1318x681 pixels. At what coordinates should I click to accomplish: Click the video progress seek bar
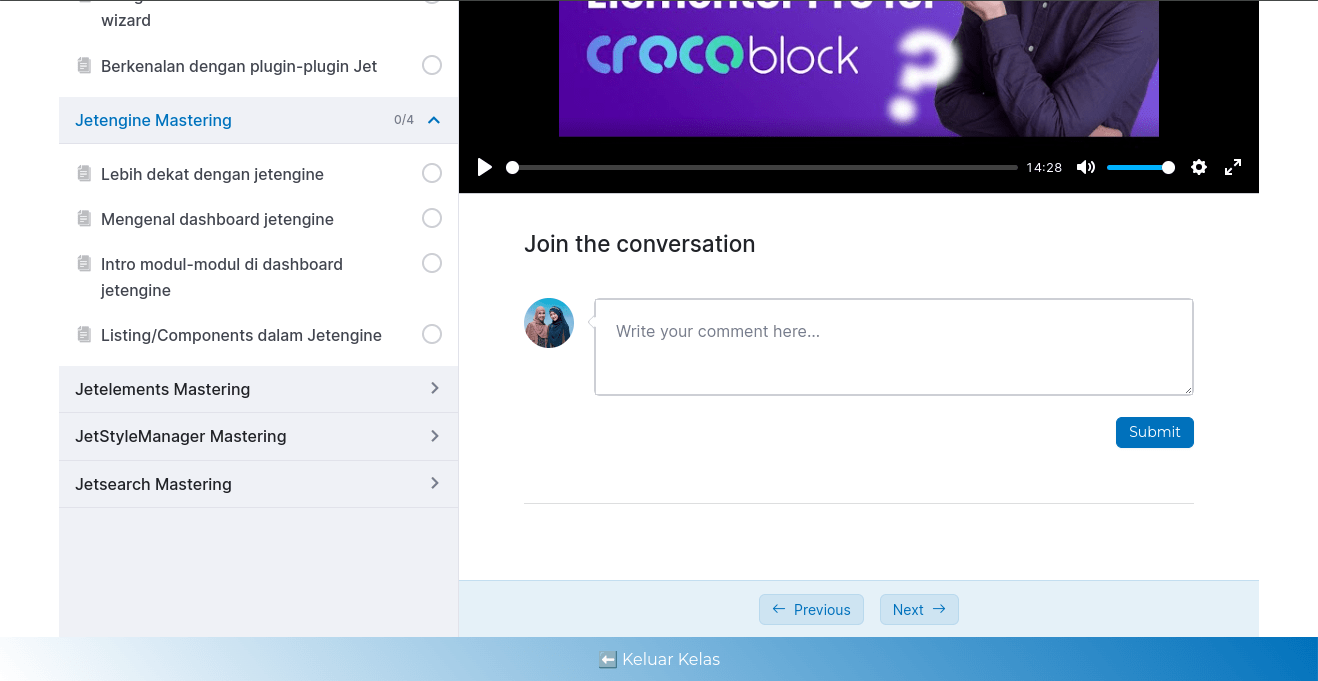pyautogui.click(x=762, y=167)
